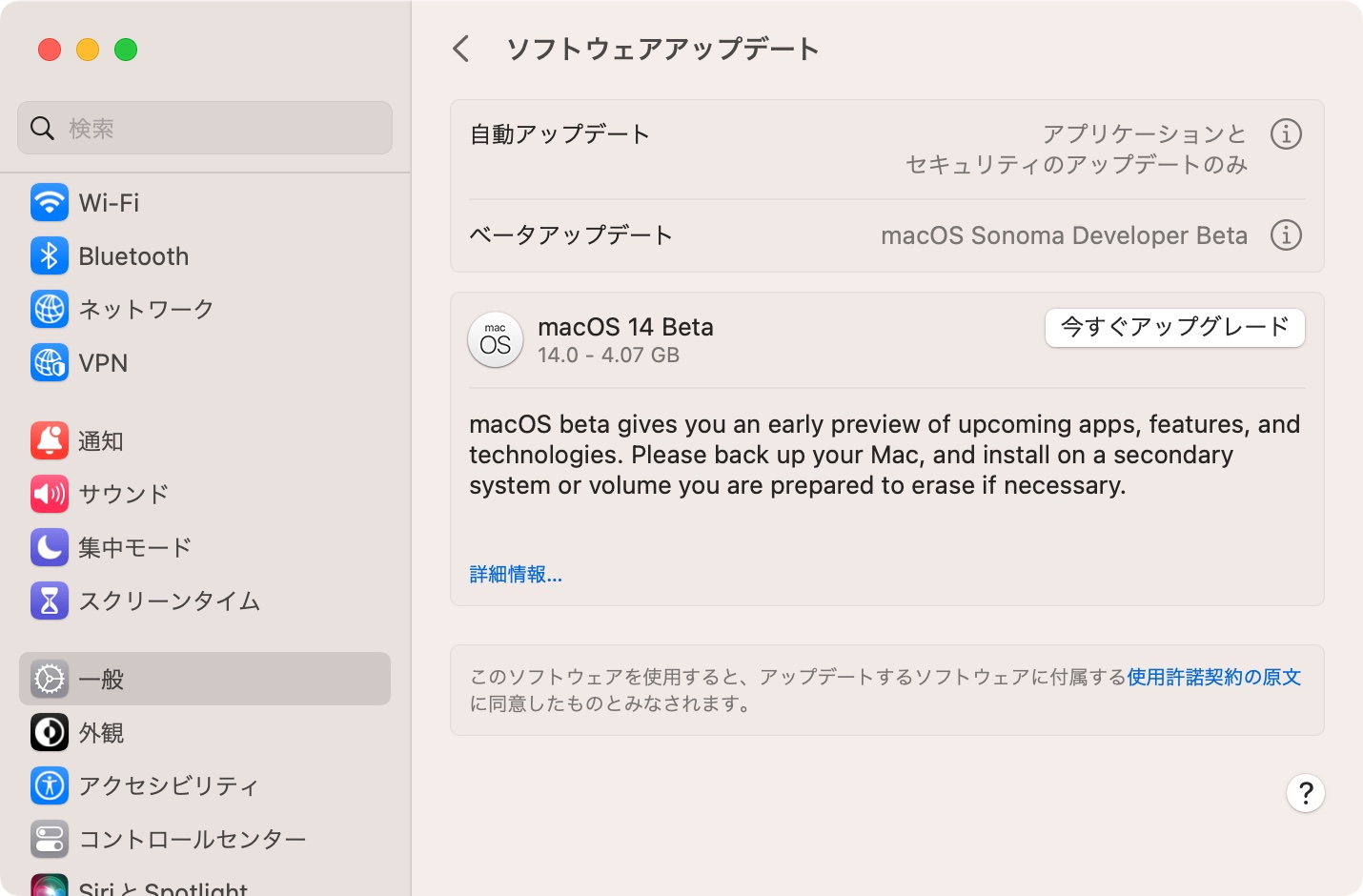
Task: Click the info icon for 自動アップデート
Action: [x=1286, y=134]
